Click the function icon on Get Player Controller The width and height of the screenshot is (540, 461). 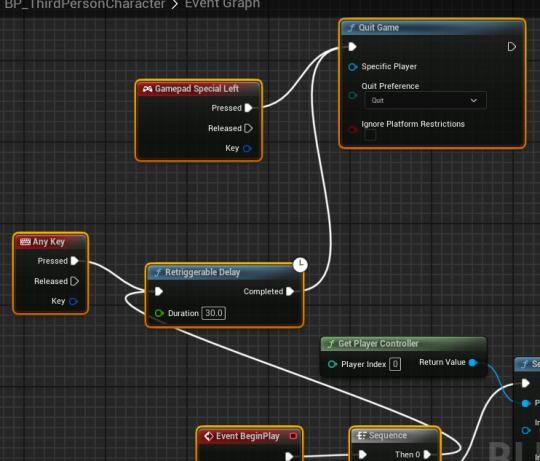(331, 344)
